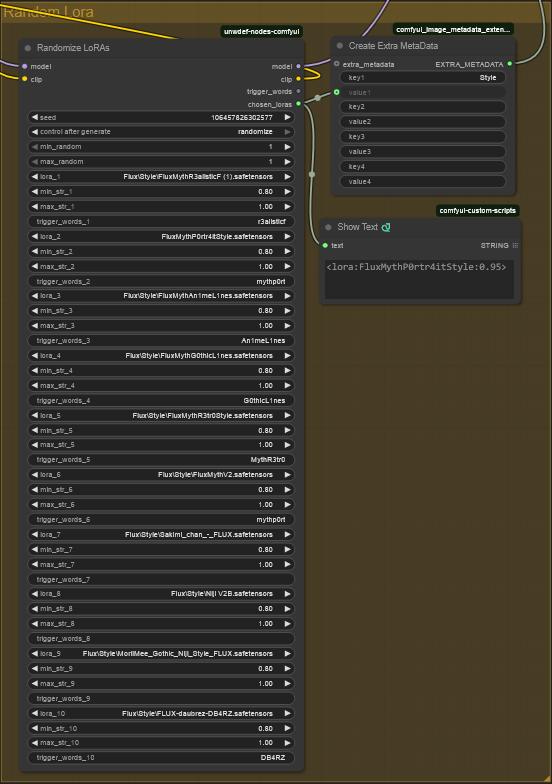Viewport: 552px width, 784px height.
Task: Increase the seed value with right arrow
Action: pyautogui.click(x=288, y=118)
